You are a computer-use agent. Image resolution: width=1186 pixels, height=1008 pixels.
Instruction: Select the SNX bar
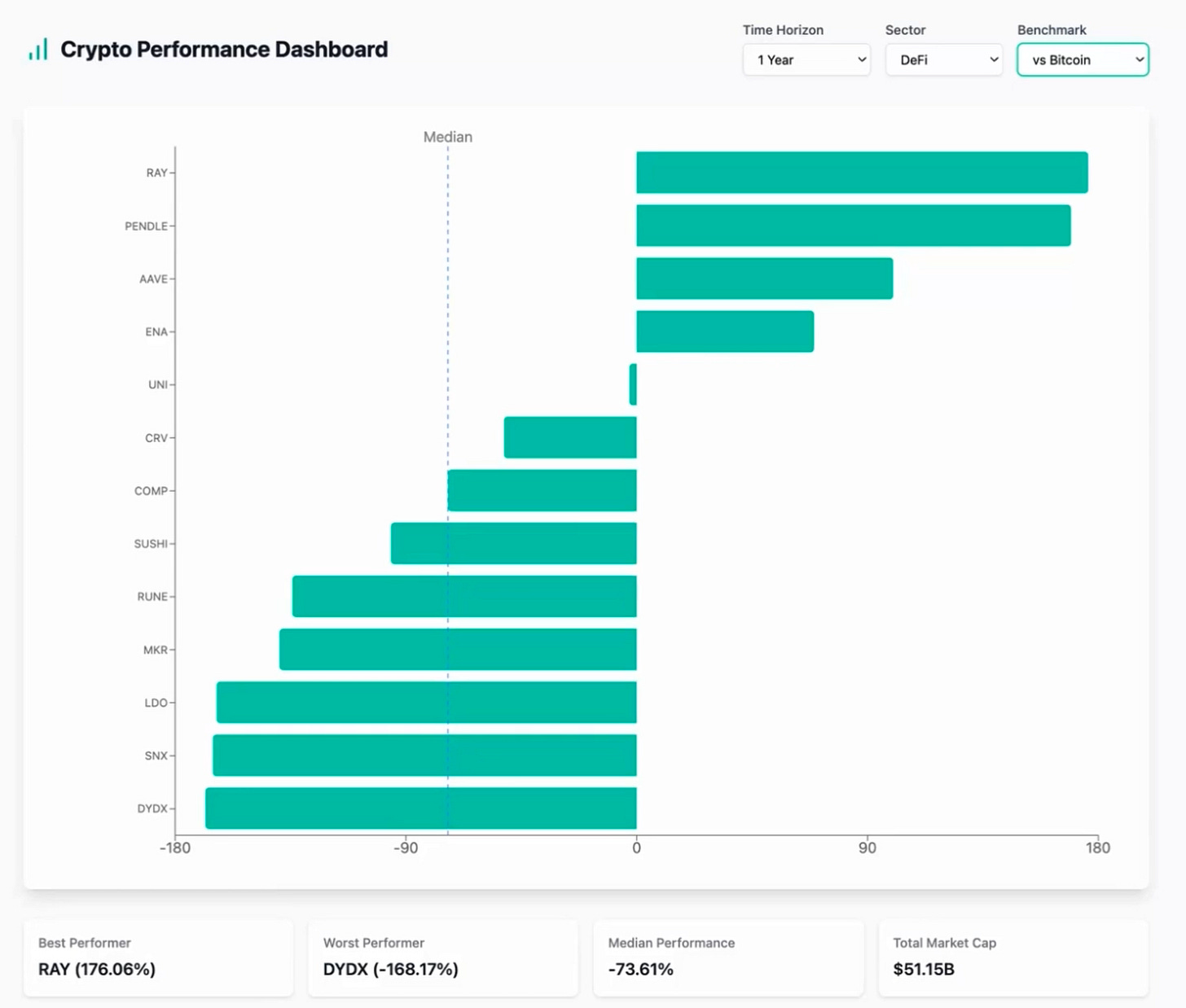(424, 755)
